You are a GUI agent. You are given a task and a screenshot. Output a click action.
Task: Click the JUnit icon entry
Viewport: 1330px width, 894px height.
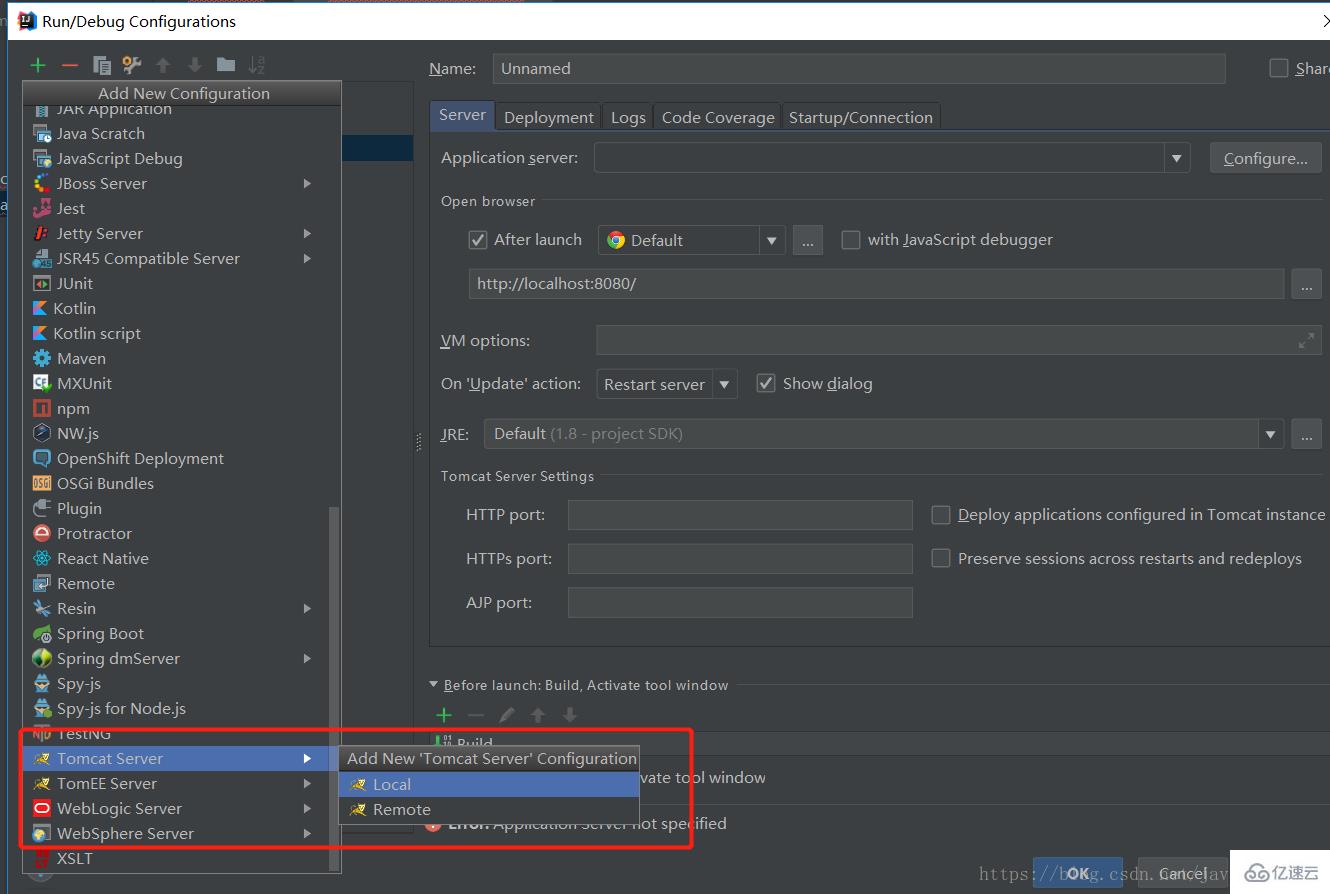click(x=42, y=283)
